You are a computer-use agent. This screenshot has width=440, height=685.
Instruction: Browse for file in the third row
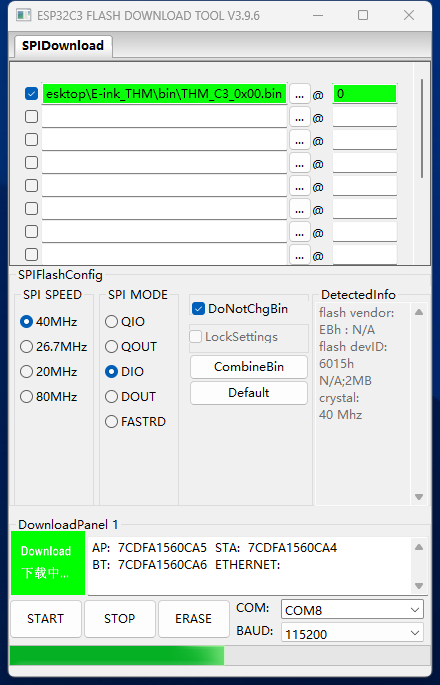tap(299, 140)
